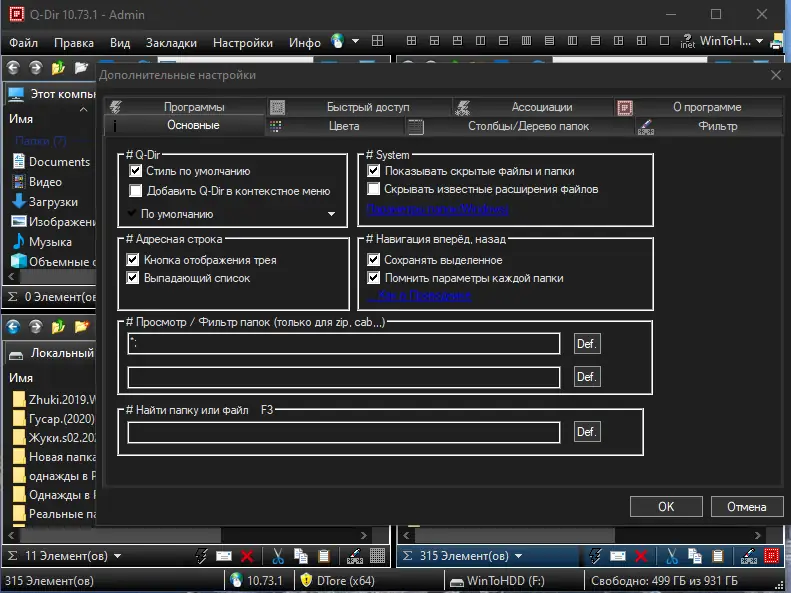791x593 pixels.
Task: Toggle Стиль по умолчанию checkbox
Action: (x=135, y=170)
